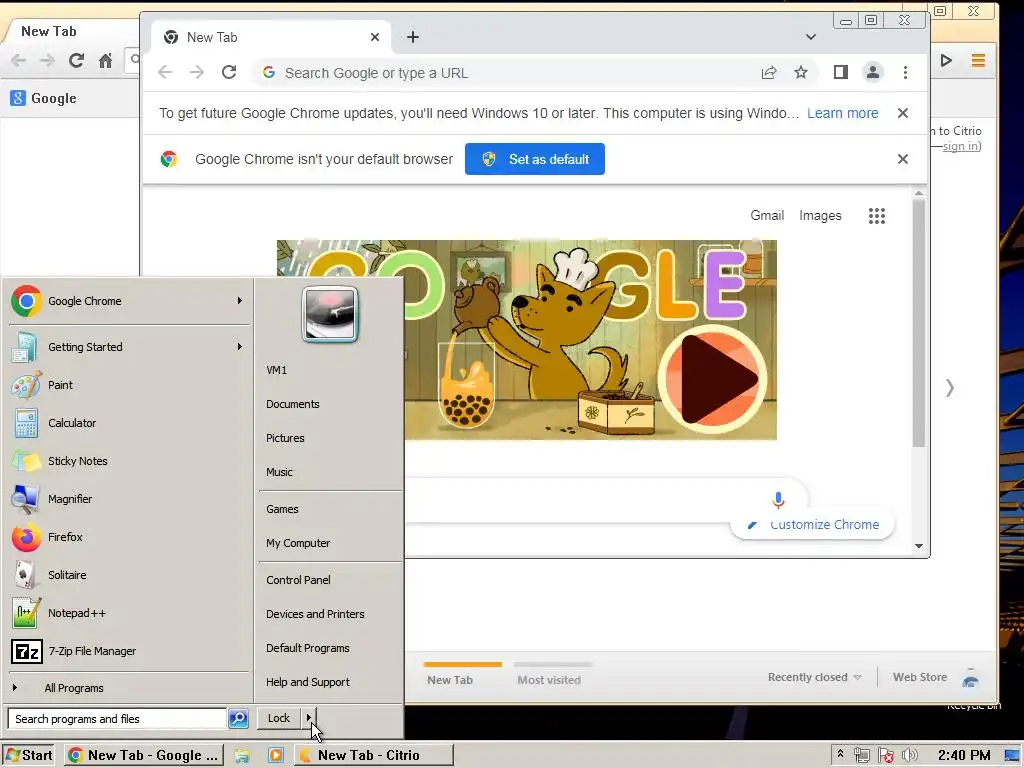This screenshot has width=1024, height=768.
Task: Click Citrio home button
Action: tap(105, 61)
